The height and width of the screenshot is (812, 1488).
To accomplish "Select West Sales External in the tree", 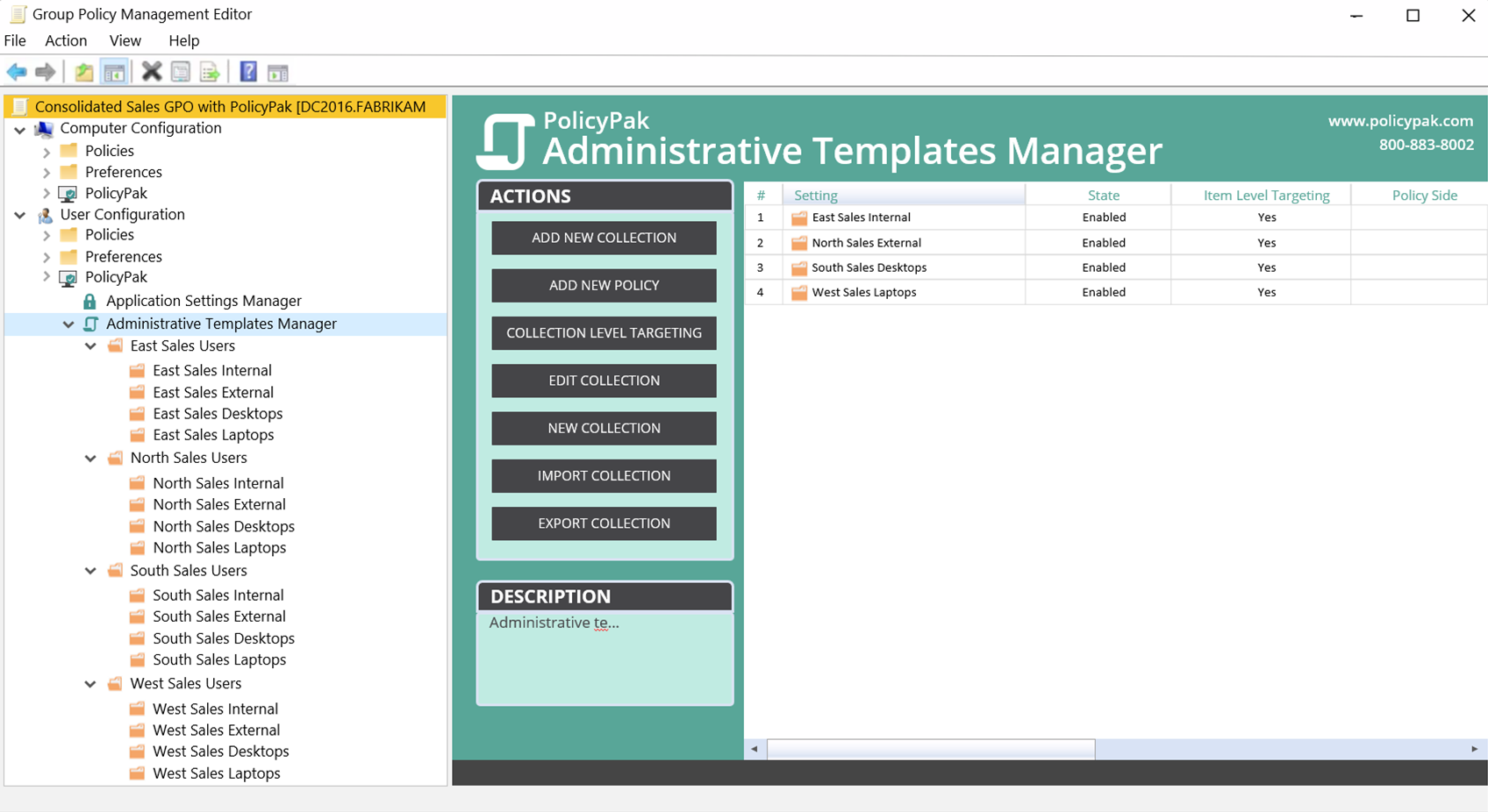I will point(216,730).
